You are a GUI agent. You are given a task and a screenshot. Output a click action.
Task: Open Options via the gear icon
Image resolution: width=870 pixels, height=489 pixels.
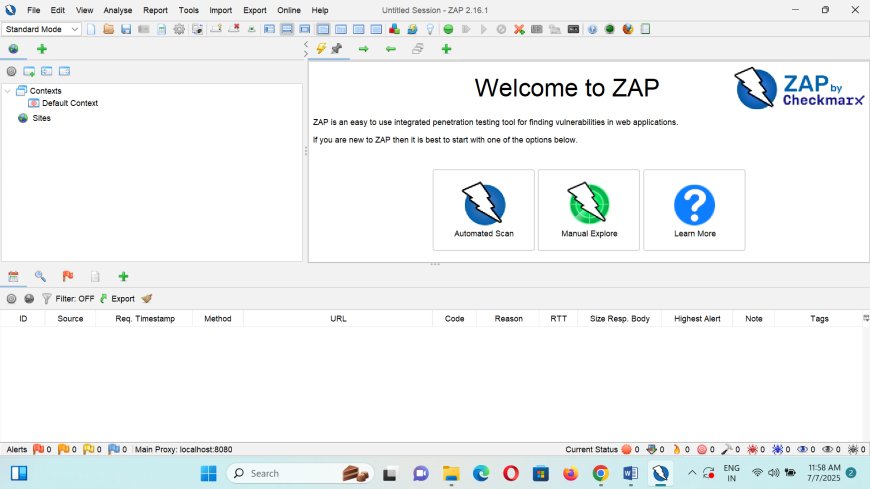click(x=179, y=29)
